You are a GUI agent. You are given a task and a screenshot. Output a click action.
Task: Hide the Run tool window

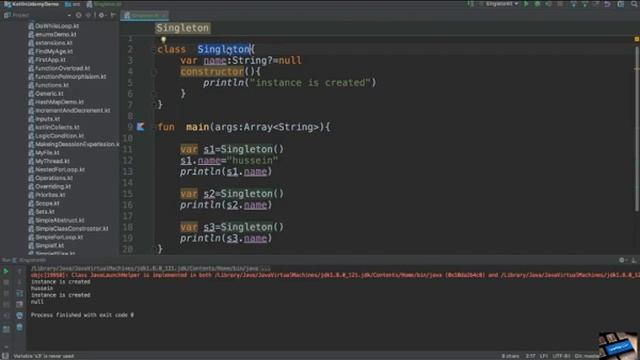(x=634, y=260)
